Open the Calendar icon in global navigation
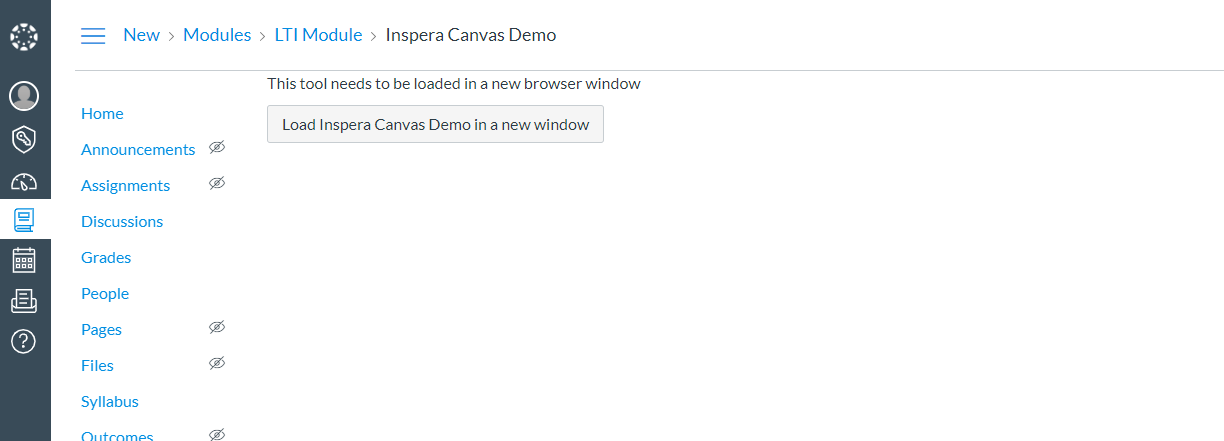Screen dimensions: 1224x441 (24, 260)
